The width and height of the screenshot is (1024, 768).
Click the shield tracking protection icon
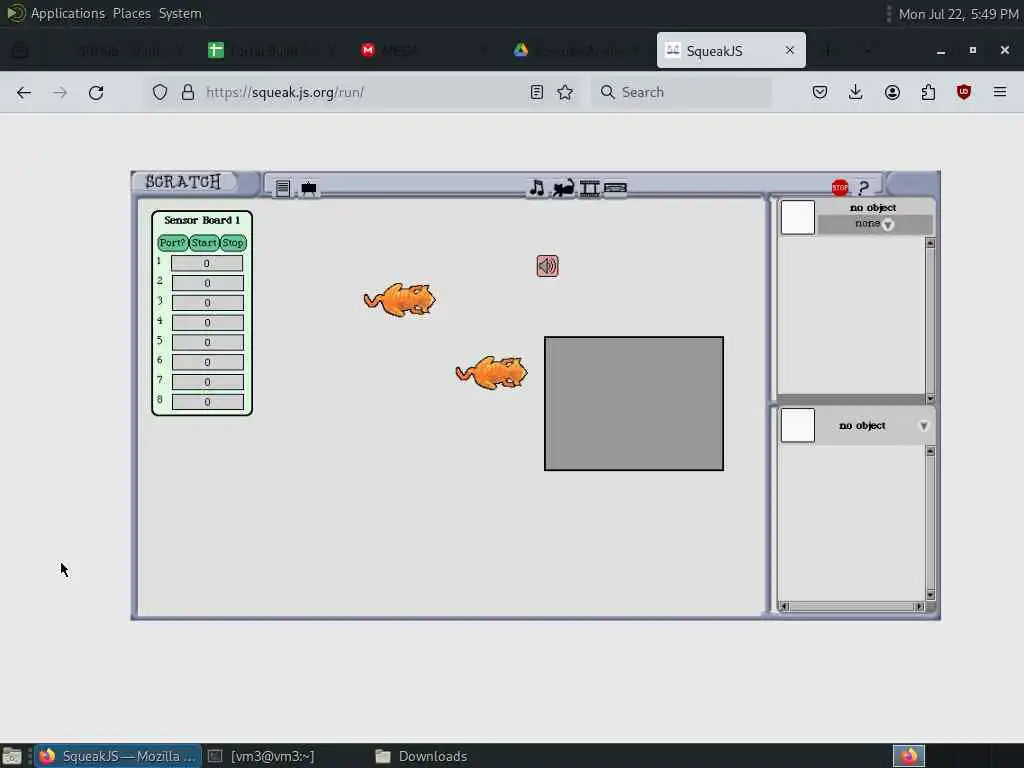160,92
